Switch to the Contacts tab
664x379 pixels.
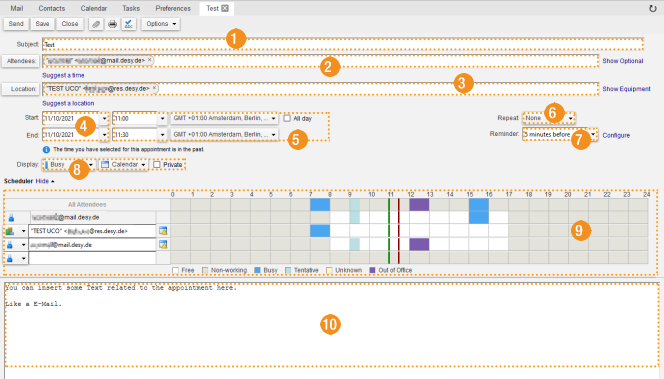pos(52,8)
